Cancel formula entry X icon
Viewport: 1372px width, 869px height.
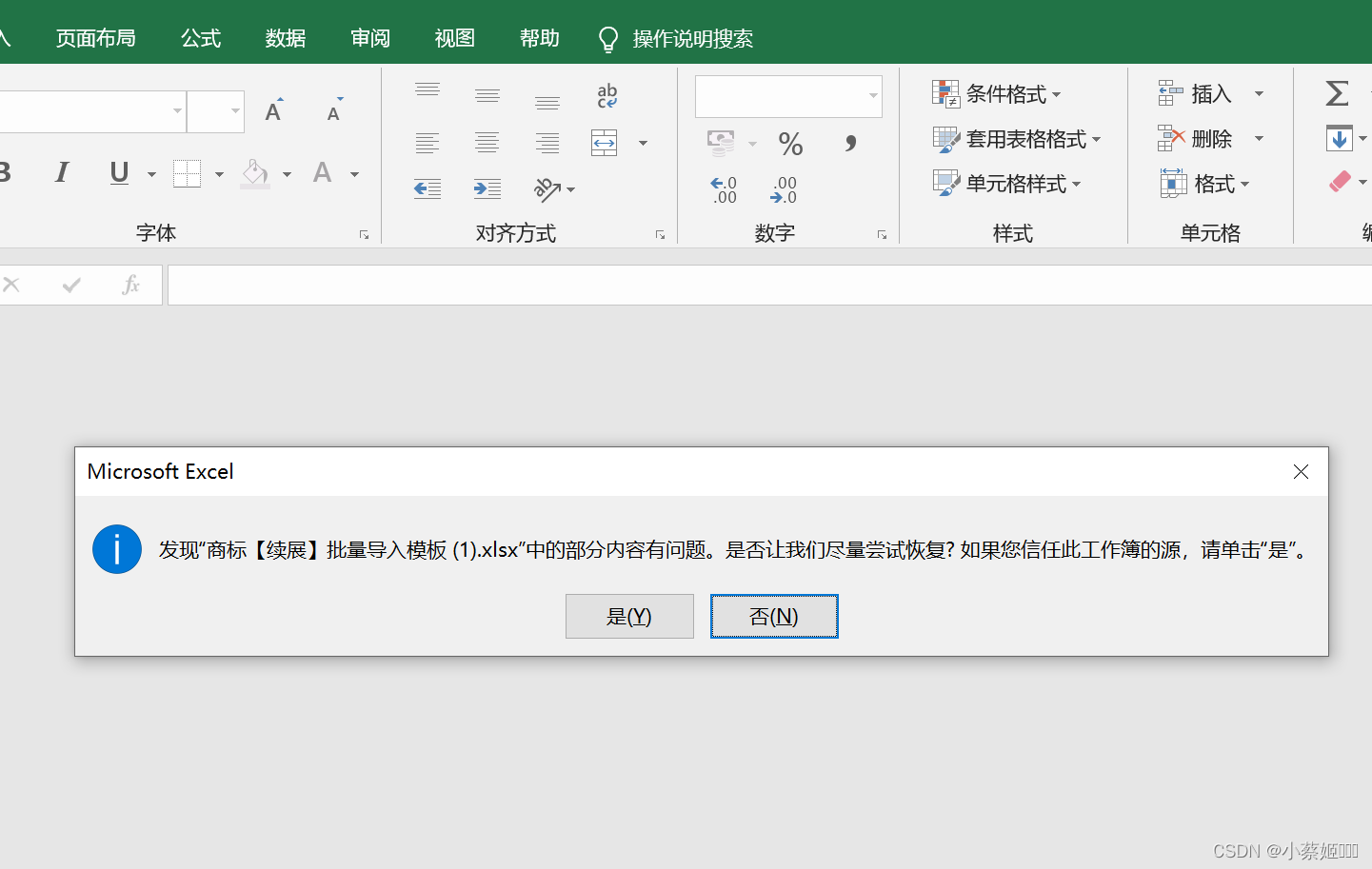11,284
